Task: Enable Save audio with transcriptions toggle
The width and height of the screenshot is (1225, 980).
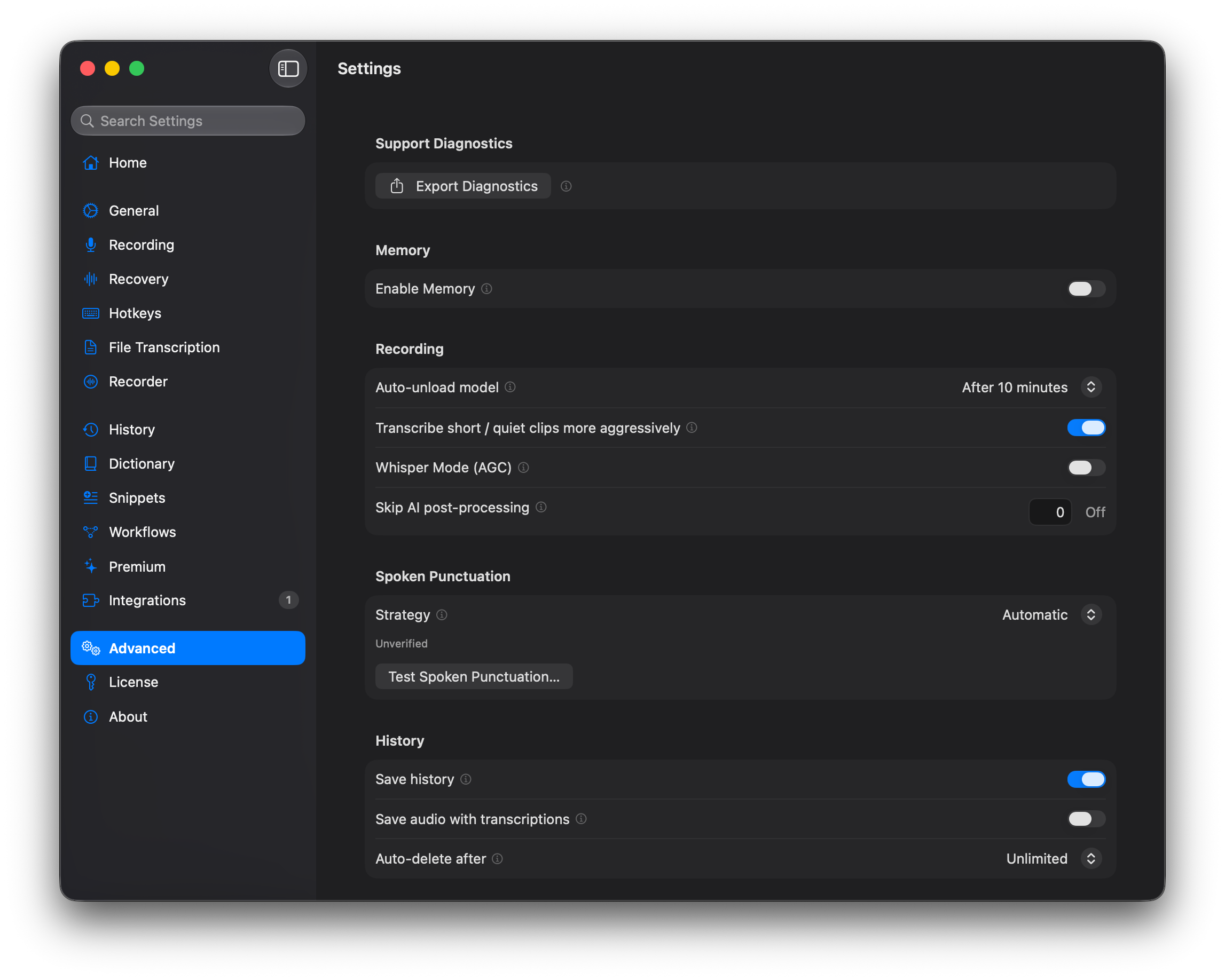Action: [x=1086, y=819]
